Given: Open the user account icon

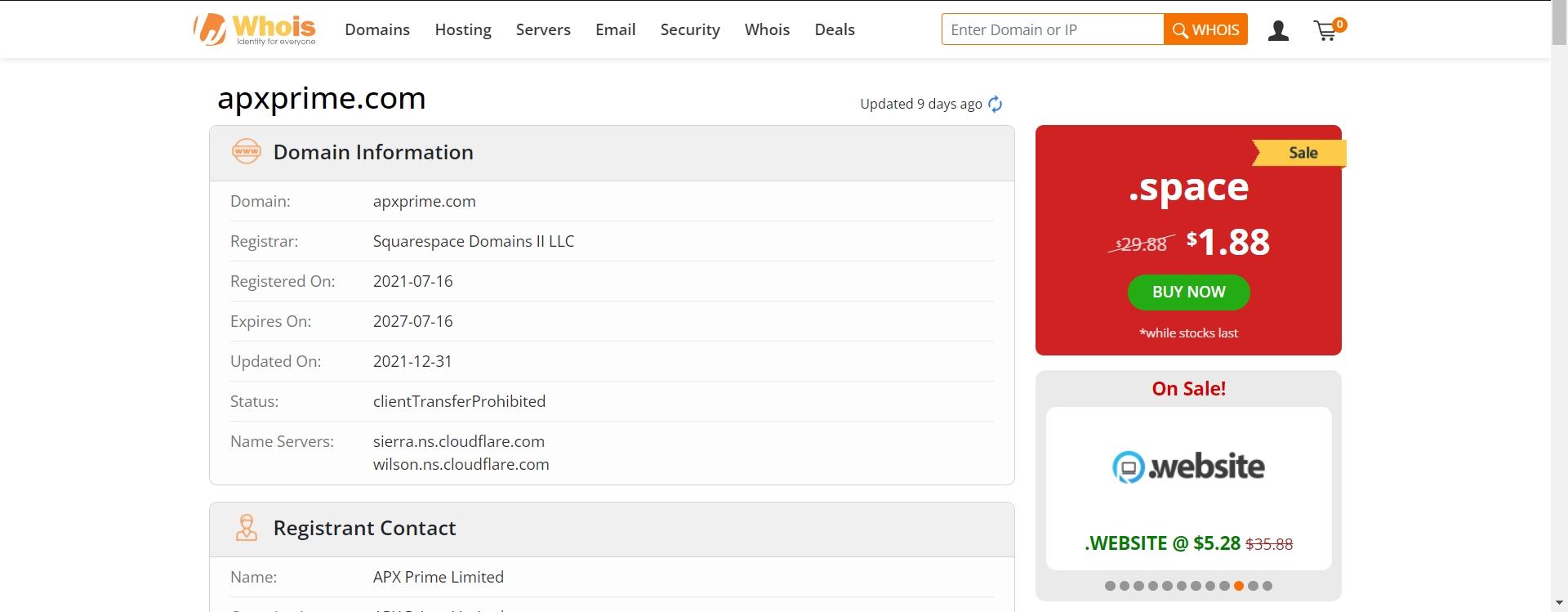Looking at the screenshot, I should click(x=1278, y=30).
